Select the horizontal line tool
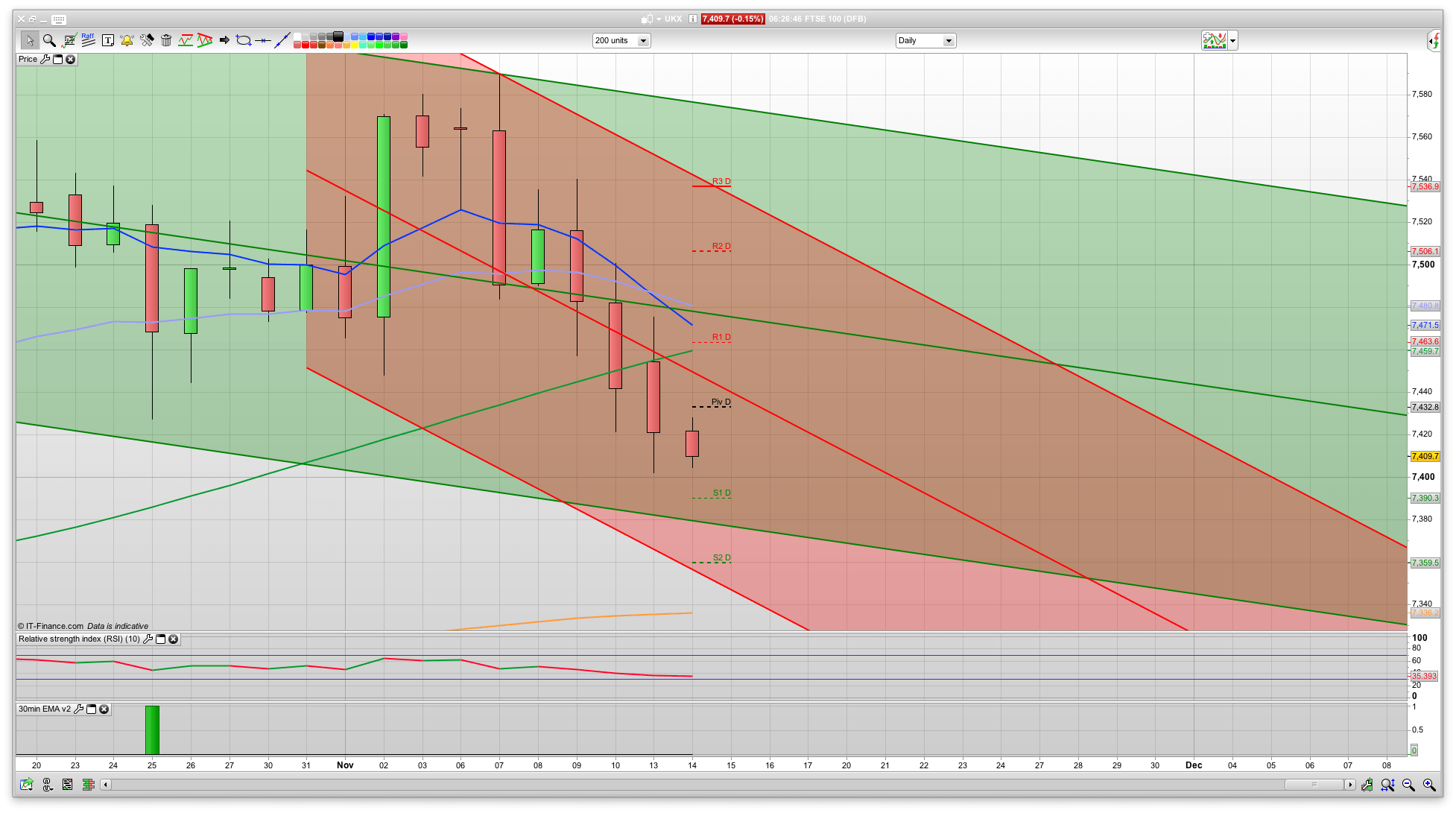This screenshot has height=813, width=1456. click(263, 40)
